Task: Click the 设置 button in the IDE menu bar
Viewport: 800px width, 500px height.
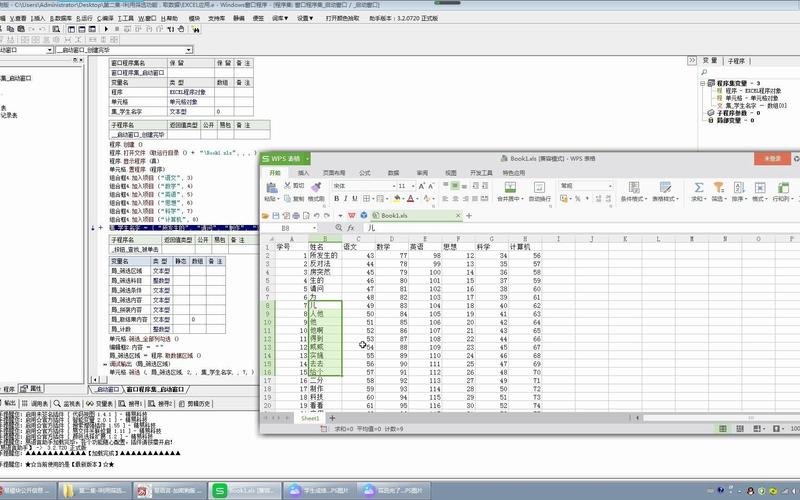Action: pos(305,18)
